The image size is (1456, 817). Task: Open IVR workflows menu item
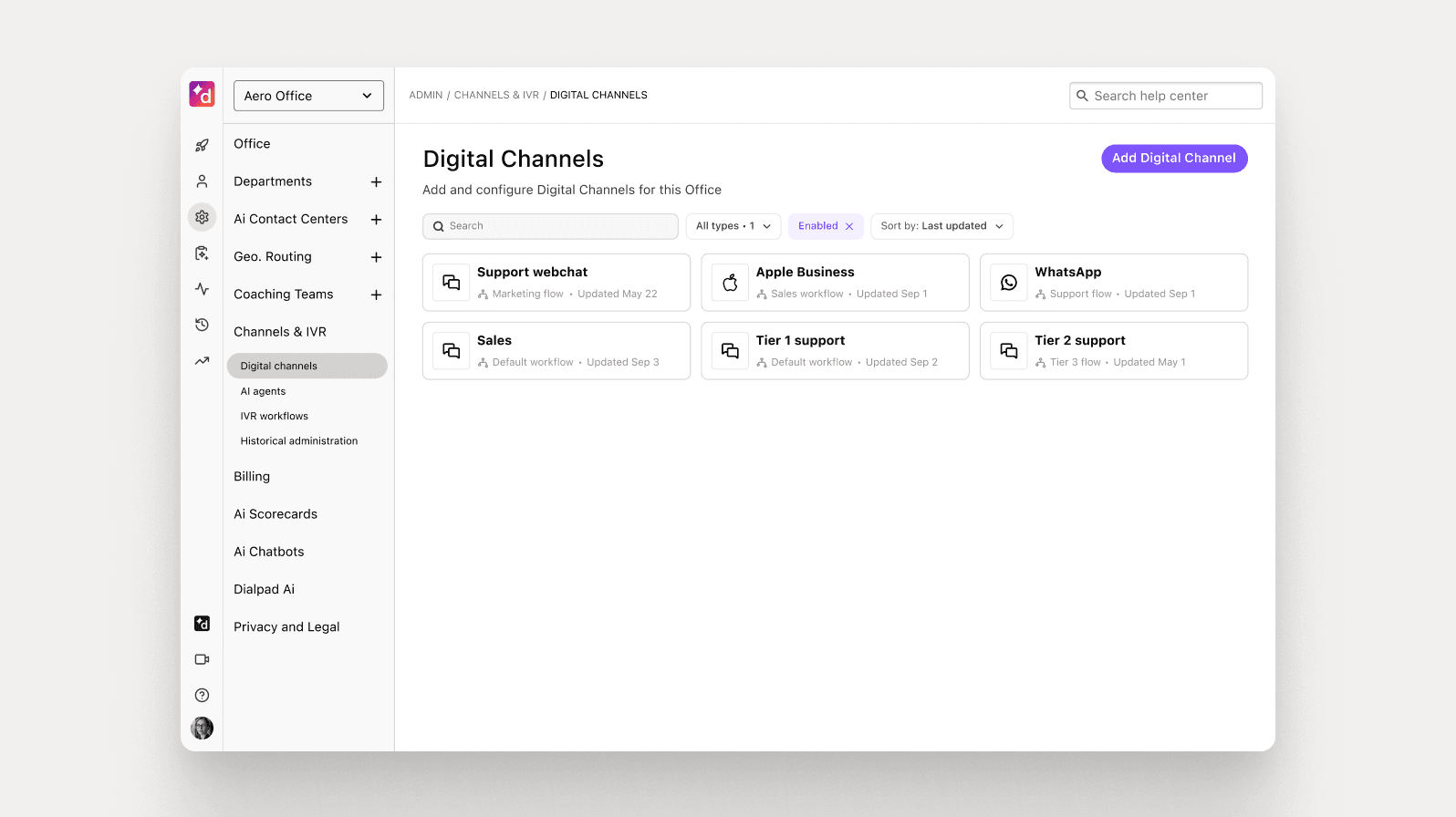point(275,416)
